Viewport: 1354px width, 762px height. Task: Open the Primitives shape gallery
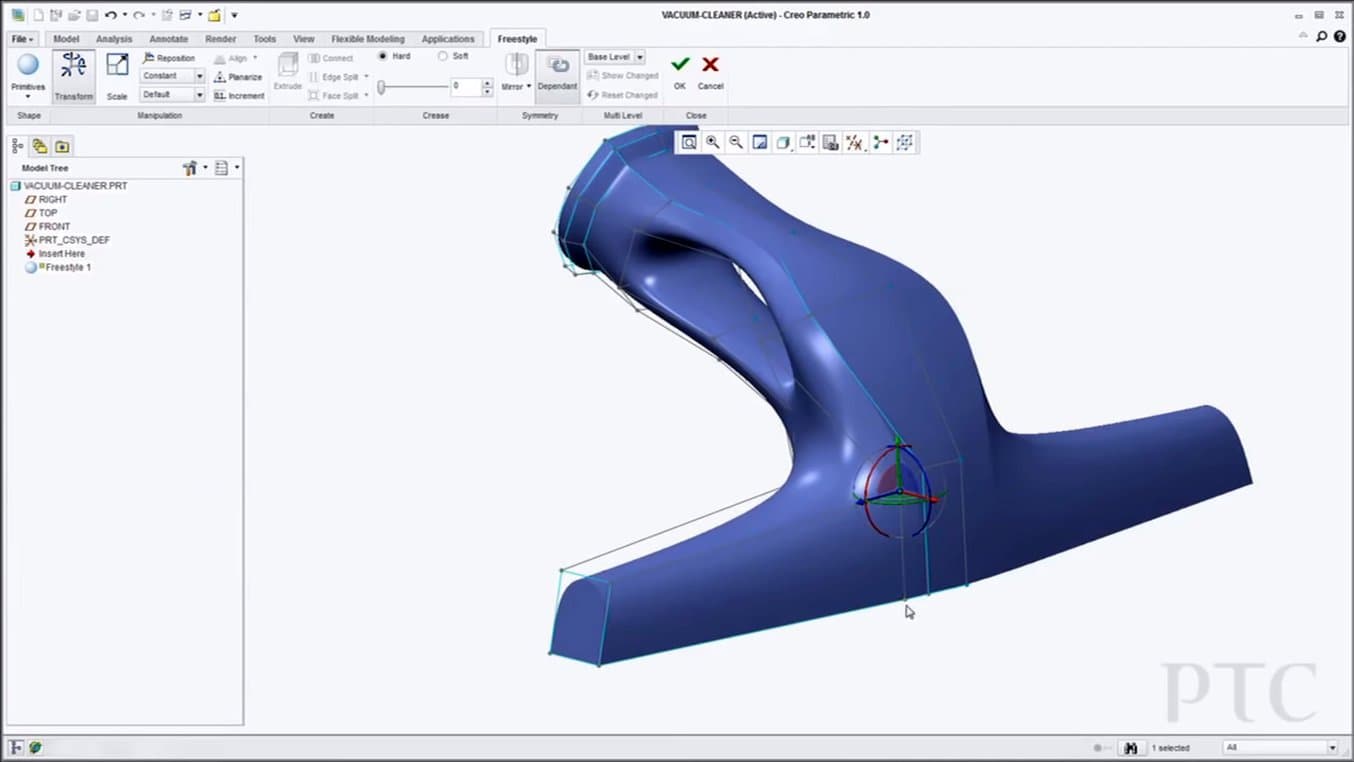point(27,76)
